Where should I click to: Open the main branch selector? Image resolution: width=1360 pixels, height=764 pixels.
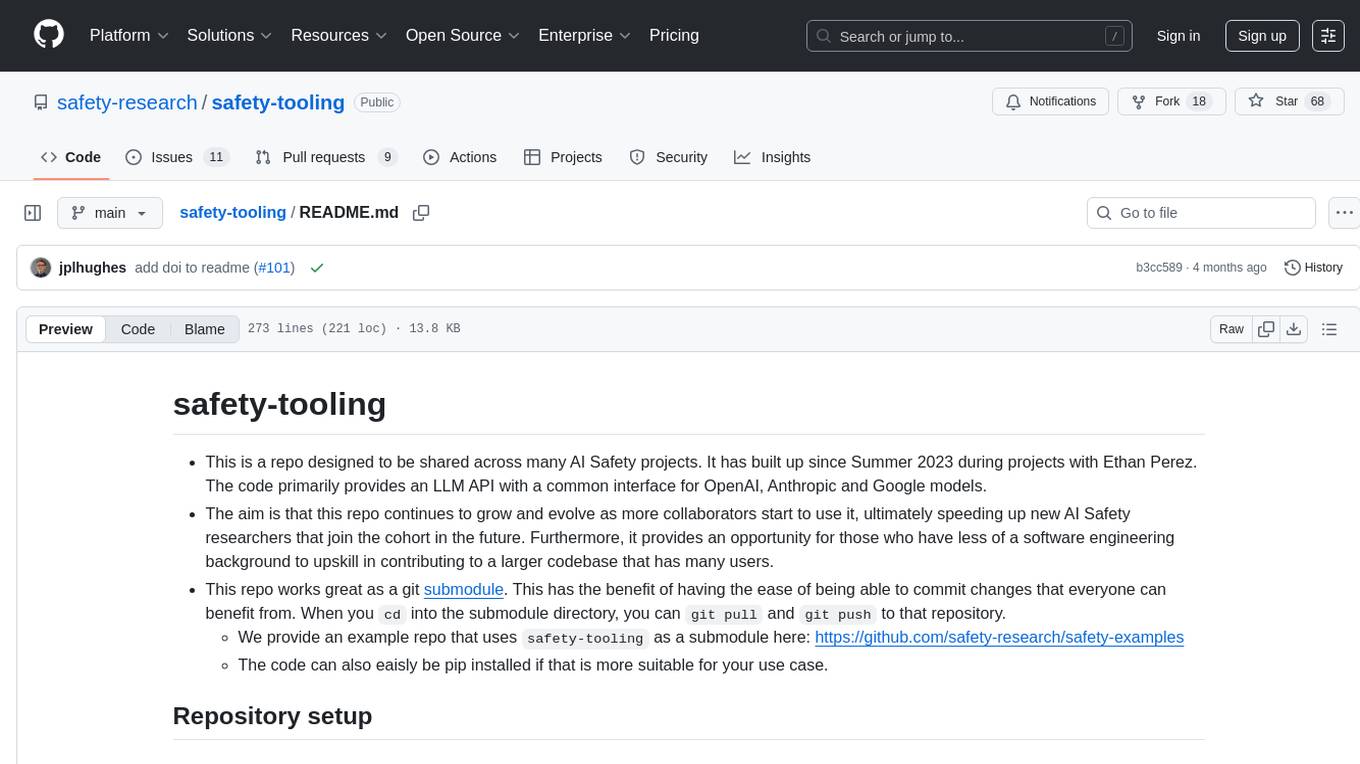pyautogui.click(x=110, y=213)
